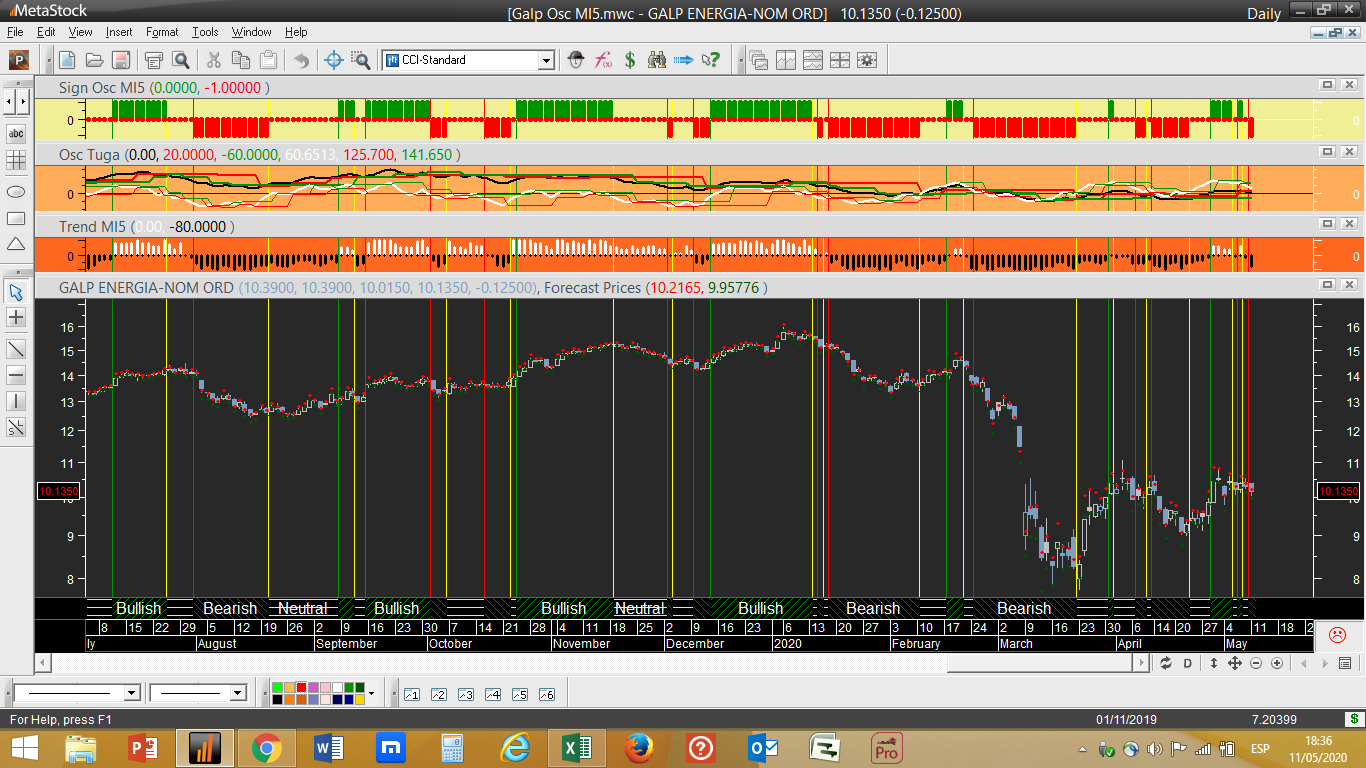The image size is (1366, 768).
Task: Open the Indicator Builder fx icon
Action: (x=603, y=60)
